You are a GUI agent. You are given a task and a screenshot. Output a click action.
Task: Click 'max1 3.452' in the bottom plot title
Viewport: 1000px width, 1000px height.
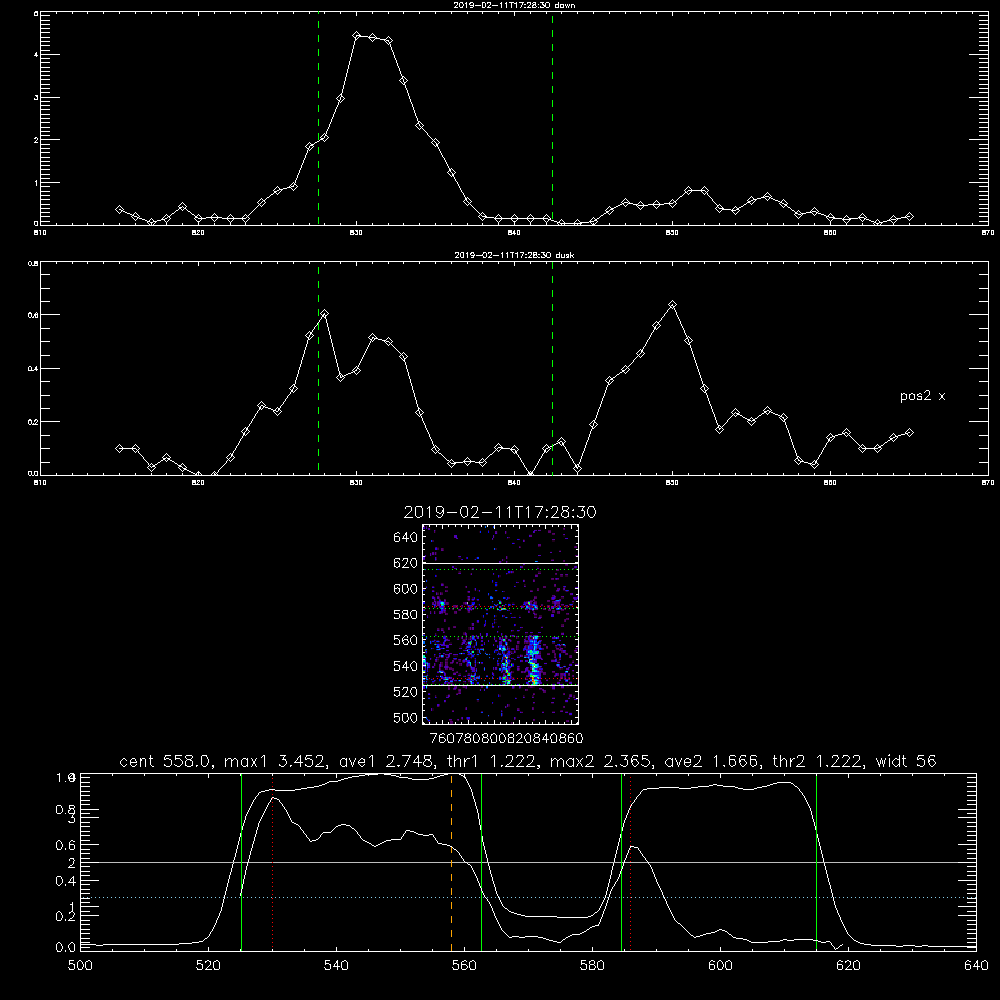pyautogui.click(x=273, y=761)
